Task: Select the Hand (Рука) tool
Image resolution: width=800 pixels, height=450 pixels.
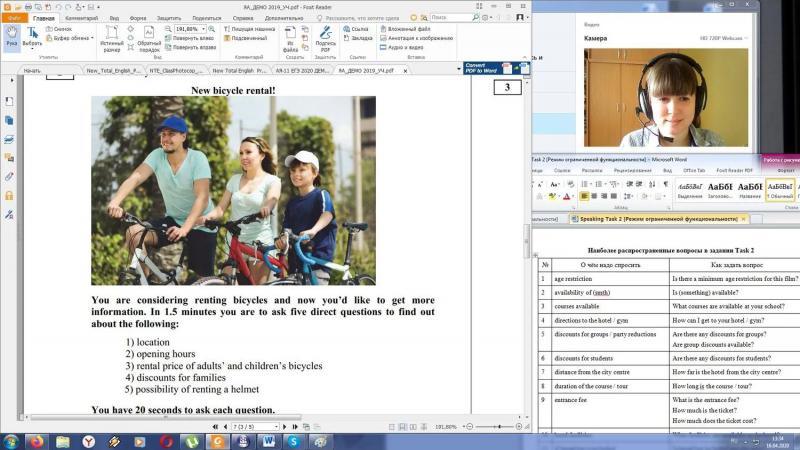Action: point(11,37)
